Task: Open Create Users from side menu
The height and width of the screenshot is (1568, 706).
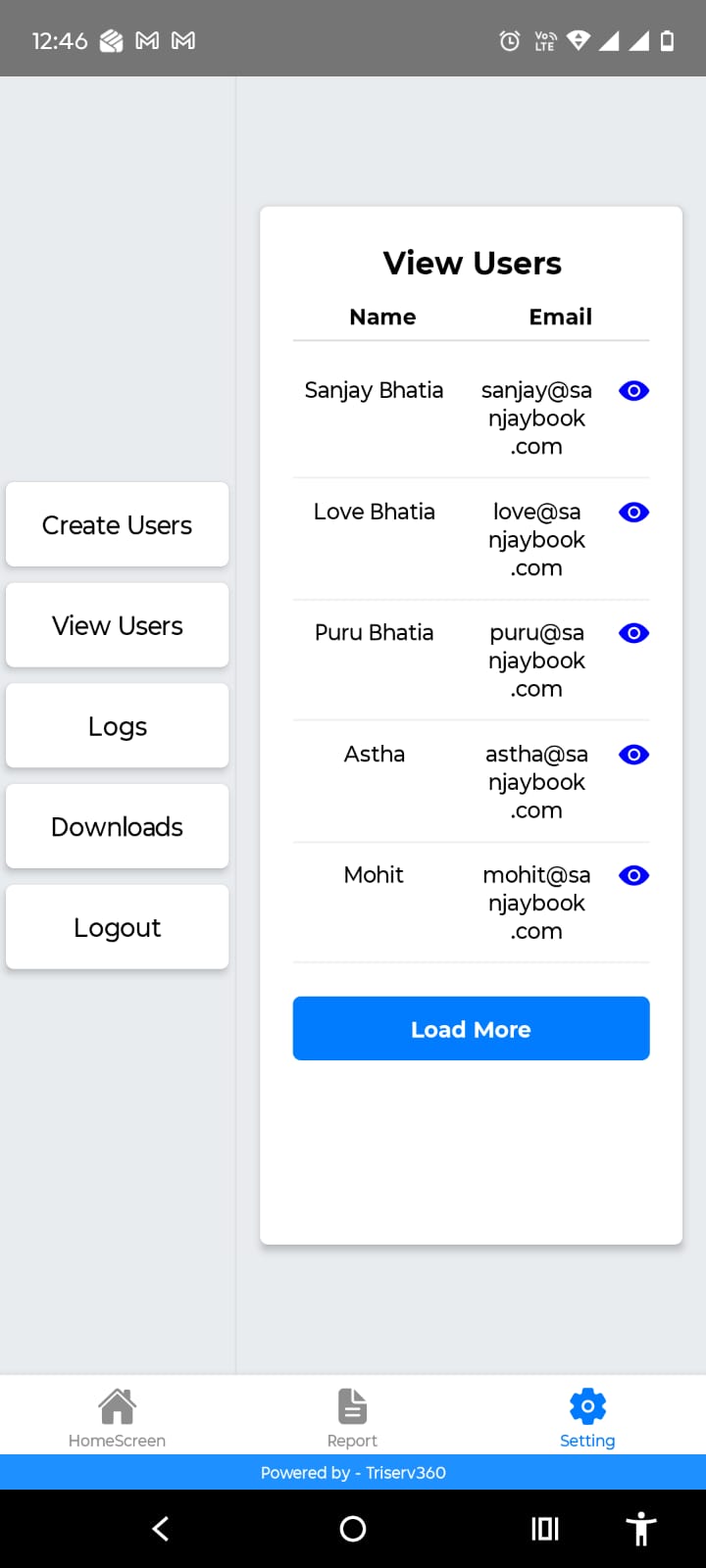Action: coord(117,525)
